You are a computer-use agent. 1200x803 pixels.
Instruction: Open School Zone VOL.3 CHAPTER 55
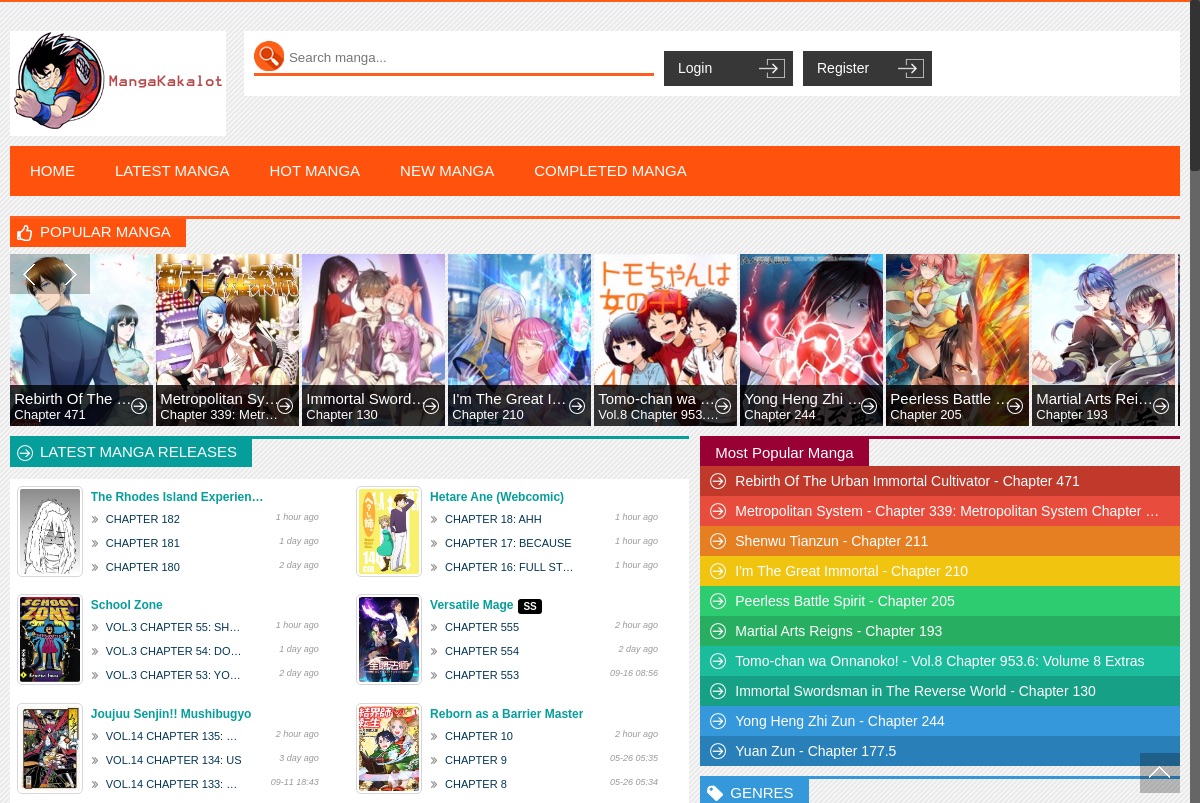pos(173,627)
